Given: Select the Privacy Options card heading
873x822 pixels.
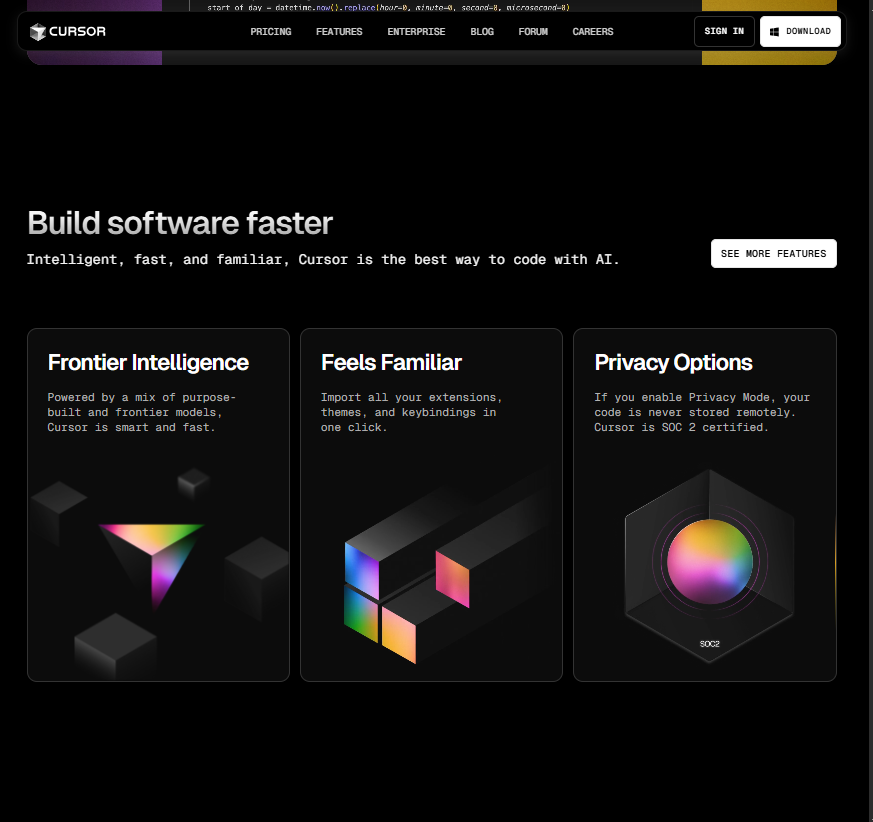Looking at the screenshot, I should tap(674, 363).
